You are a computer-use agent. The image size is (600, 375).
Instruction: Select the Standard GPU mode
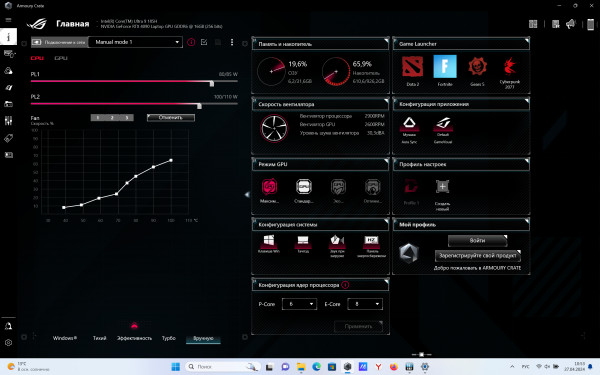coord(304,187)
